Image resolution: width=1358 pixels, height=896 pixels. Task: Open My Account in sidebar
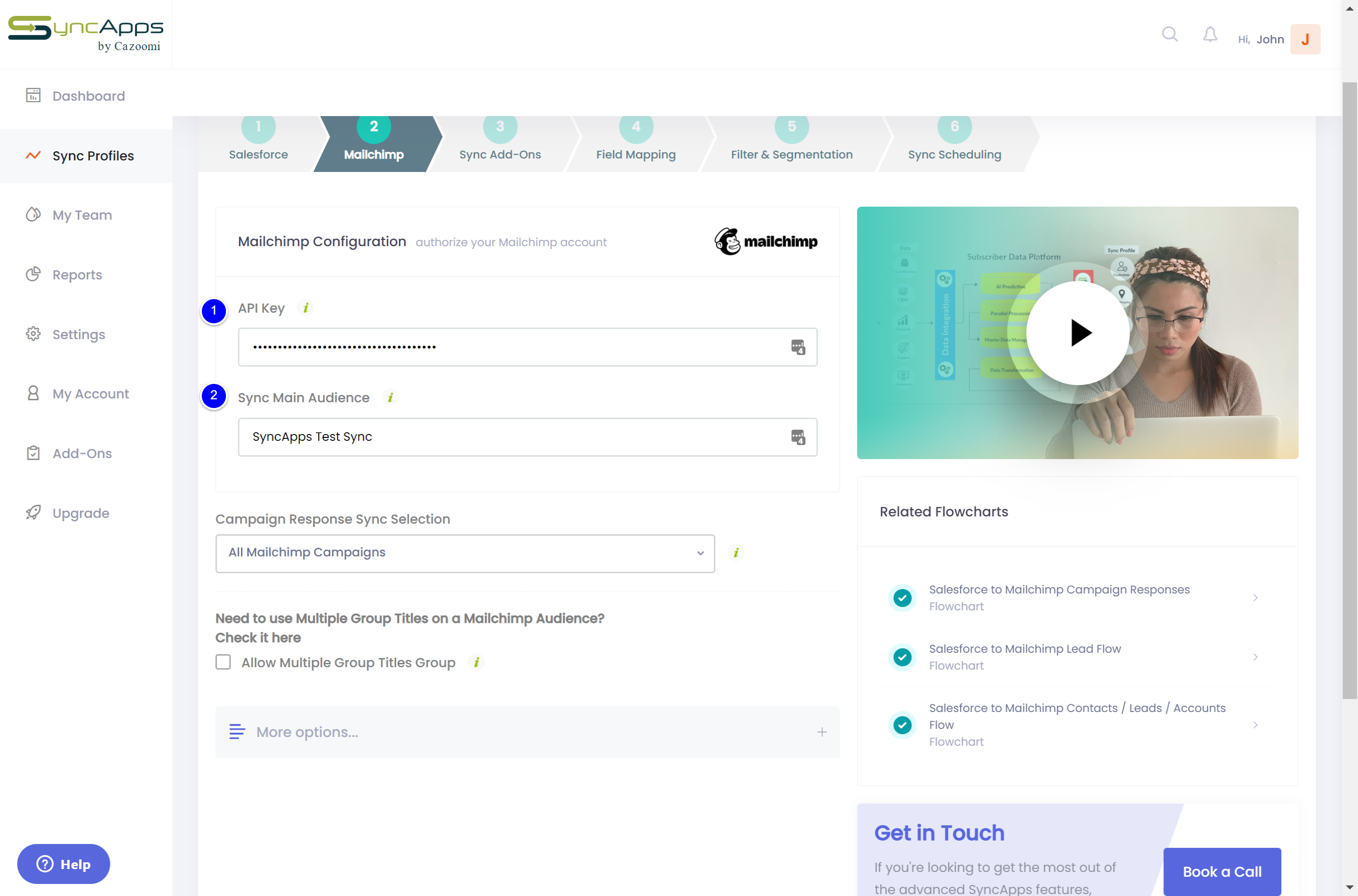tap(86, 394)
